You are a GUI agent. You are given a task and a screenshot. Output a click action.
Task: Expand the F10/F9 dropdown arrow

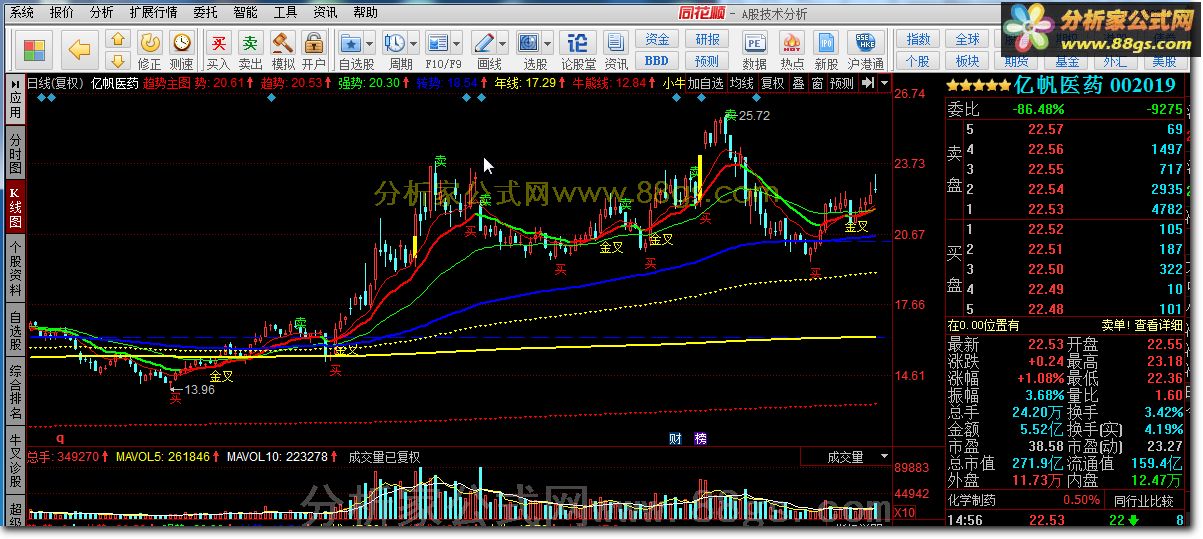click(x=457, y=44)
